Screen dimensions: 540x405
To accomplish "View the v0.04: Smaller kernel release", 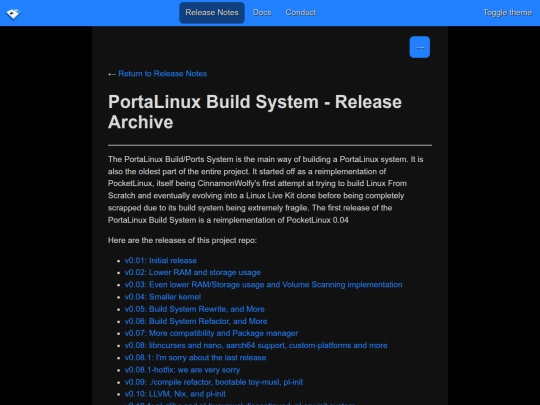I will 163,297.
